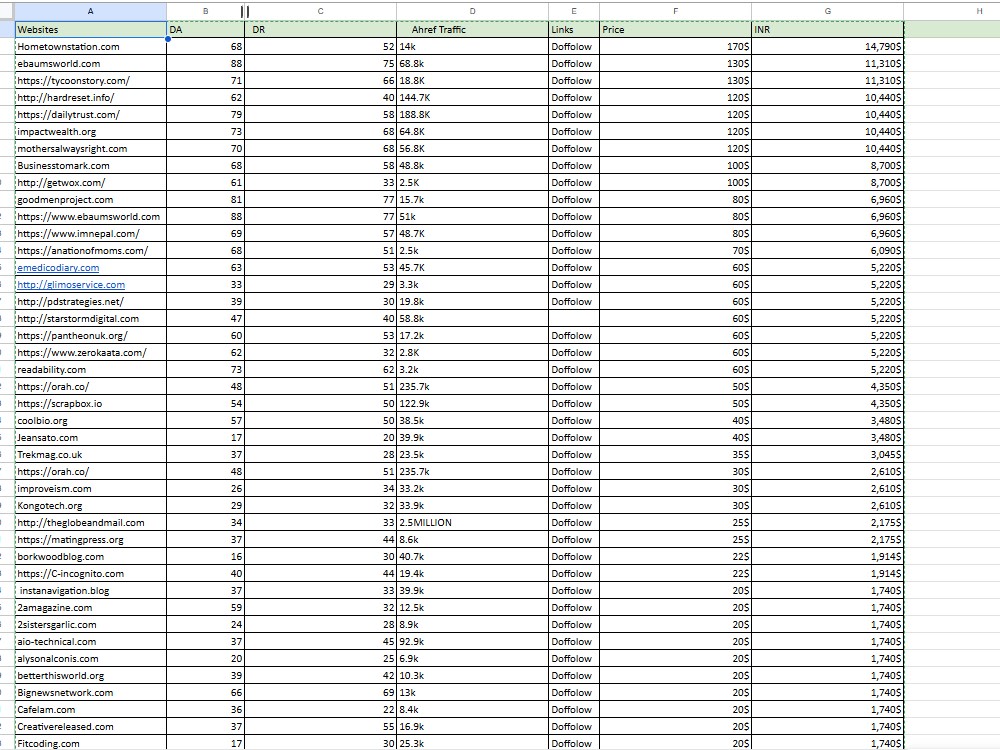Screen dimensions: 1000x750
Task: Click the DR header cell
Action: point(258,29)
